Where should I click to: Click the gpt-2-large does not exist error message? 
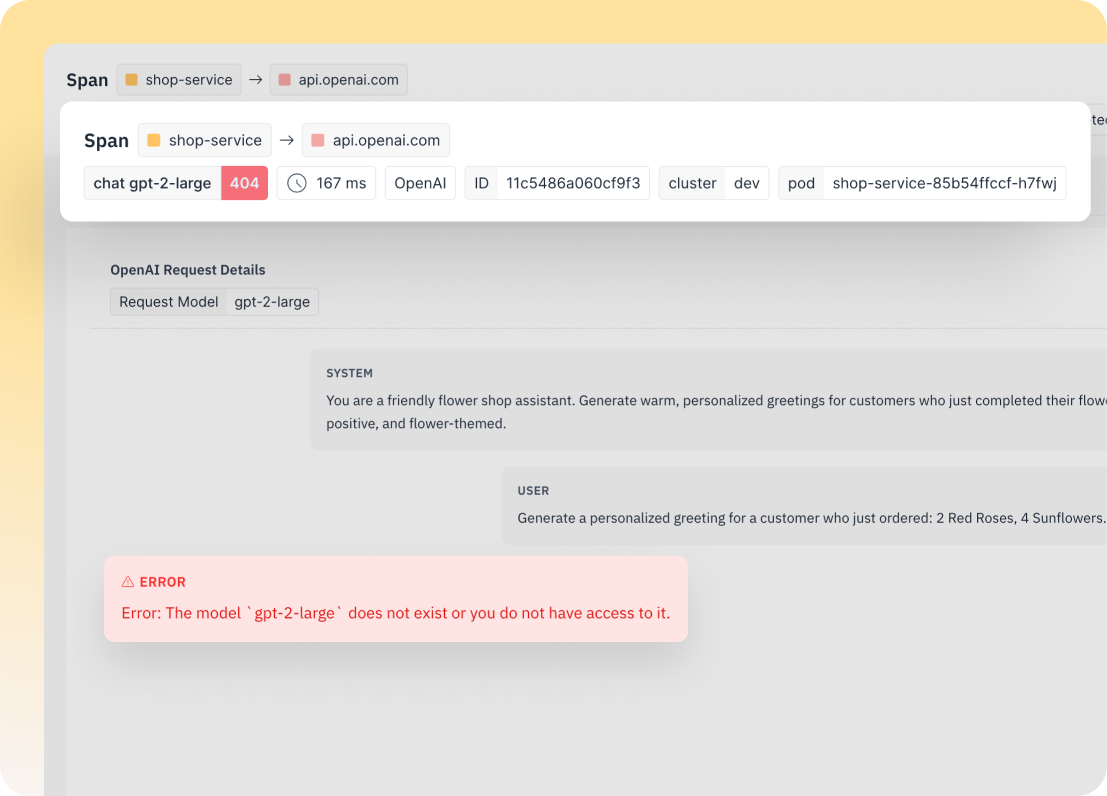[x=395, y=613]
